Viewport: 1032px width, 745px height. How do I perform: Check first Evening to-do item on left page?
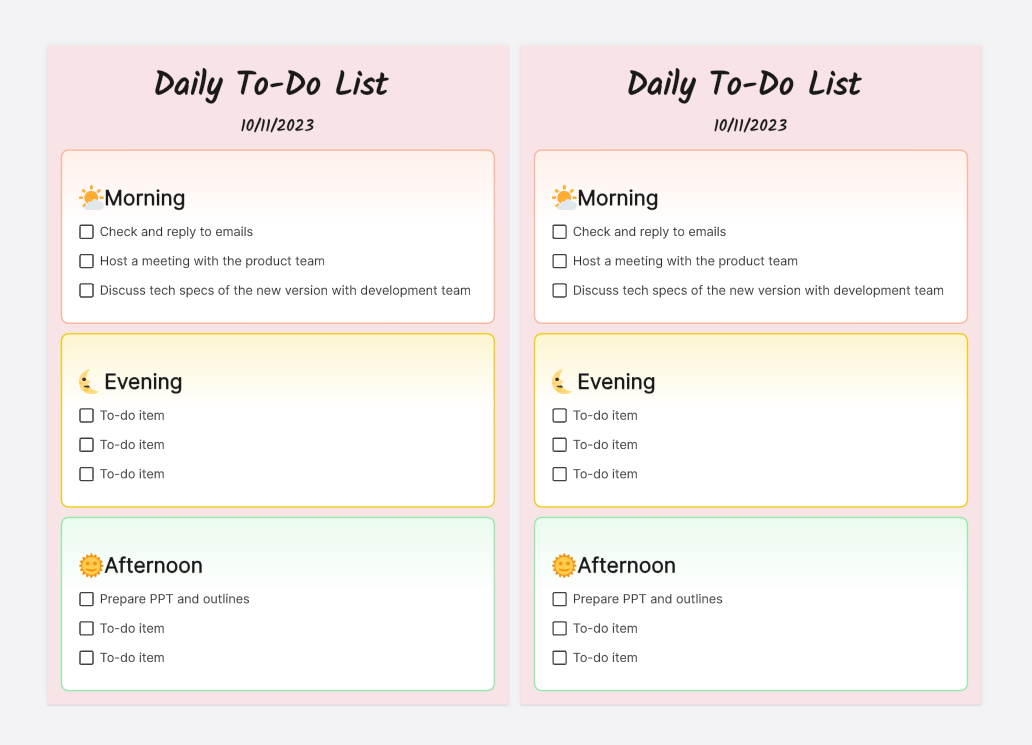87,416
